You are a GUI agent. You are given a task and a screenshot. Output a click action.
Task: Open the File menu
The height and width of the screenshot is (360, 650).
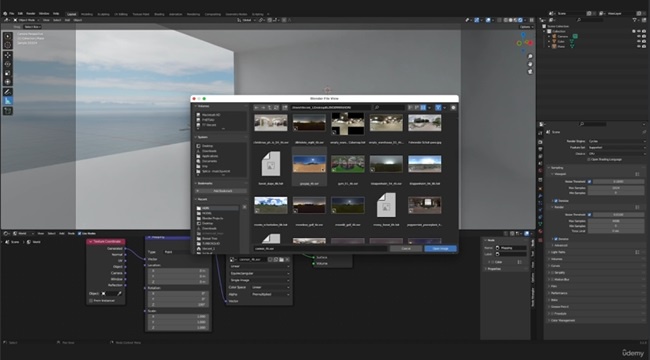coord(11,14)
